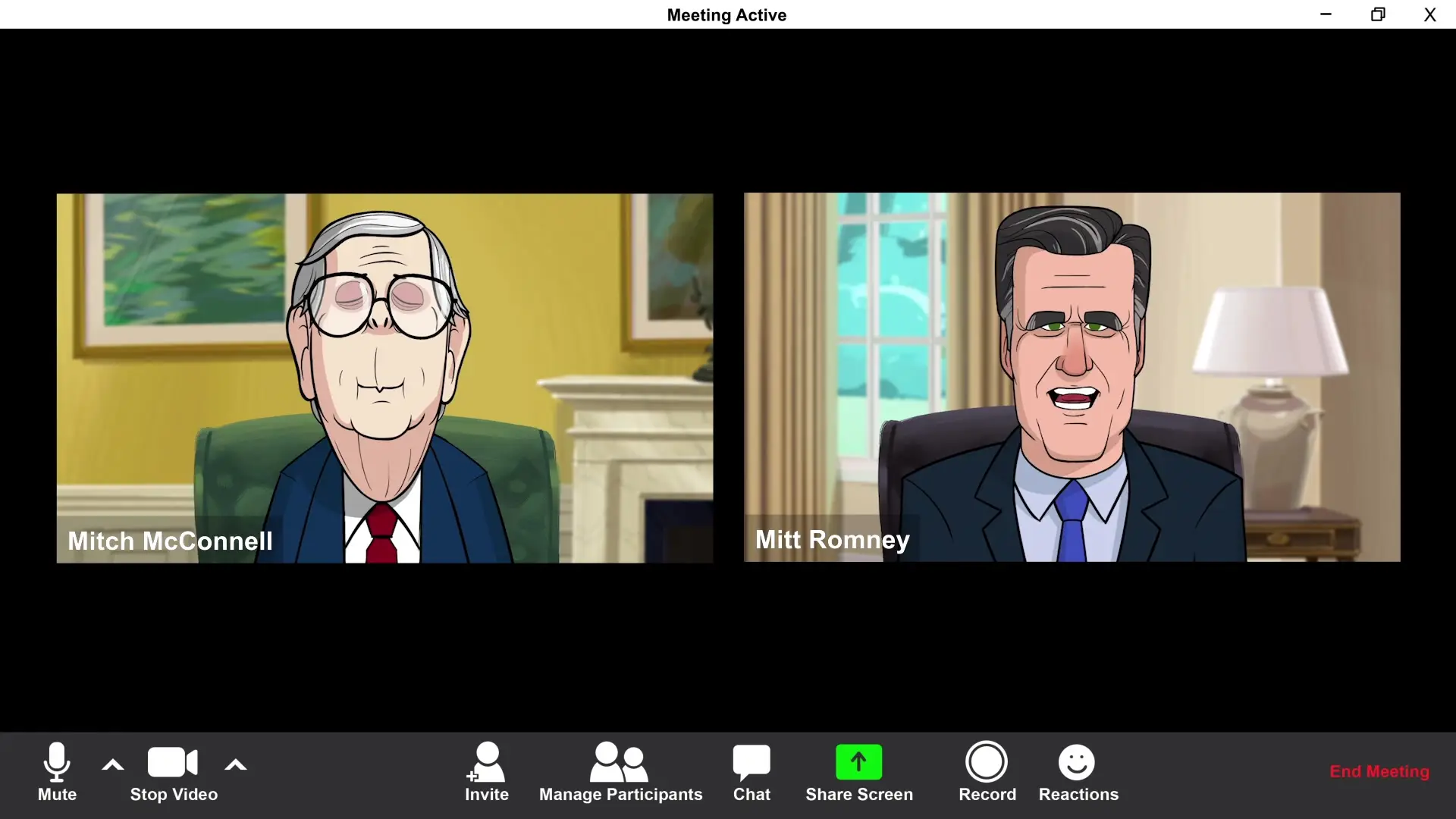1456x819 pixels.
Task: Select Mitt Romney video tile
Action: pos(1072,377)
